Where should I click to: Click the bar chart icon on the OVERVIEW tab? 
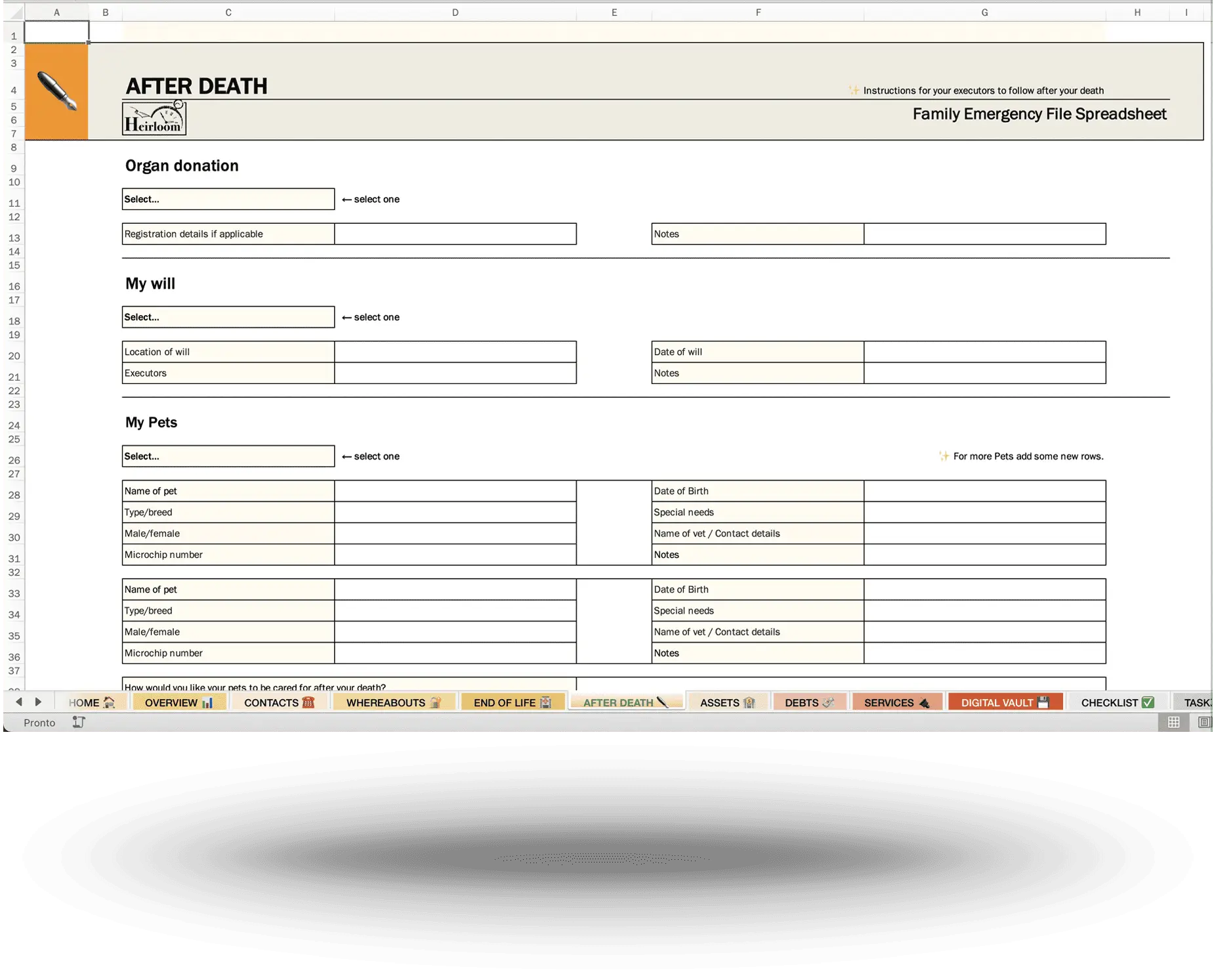click(207, 702)
